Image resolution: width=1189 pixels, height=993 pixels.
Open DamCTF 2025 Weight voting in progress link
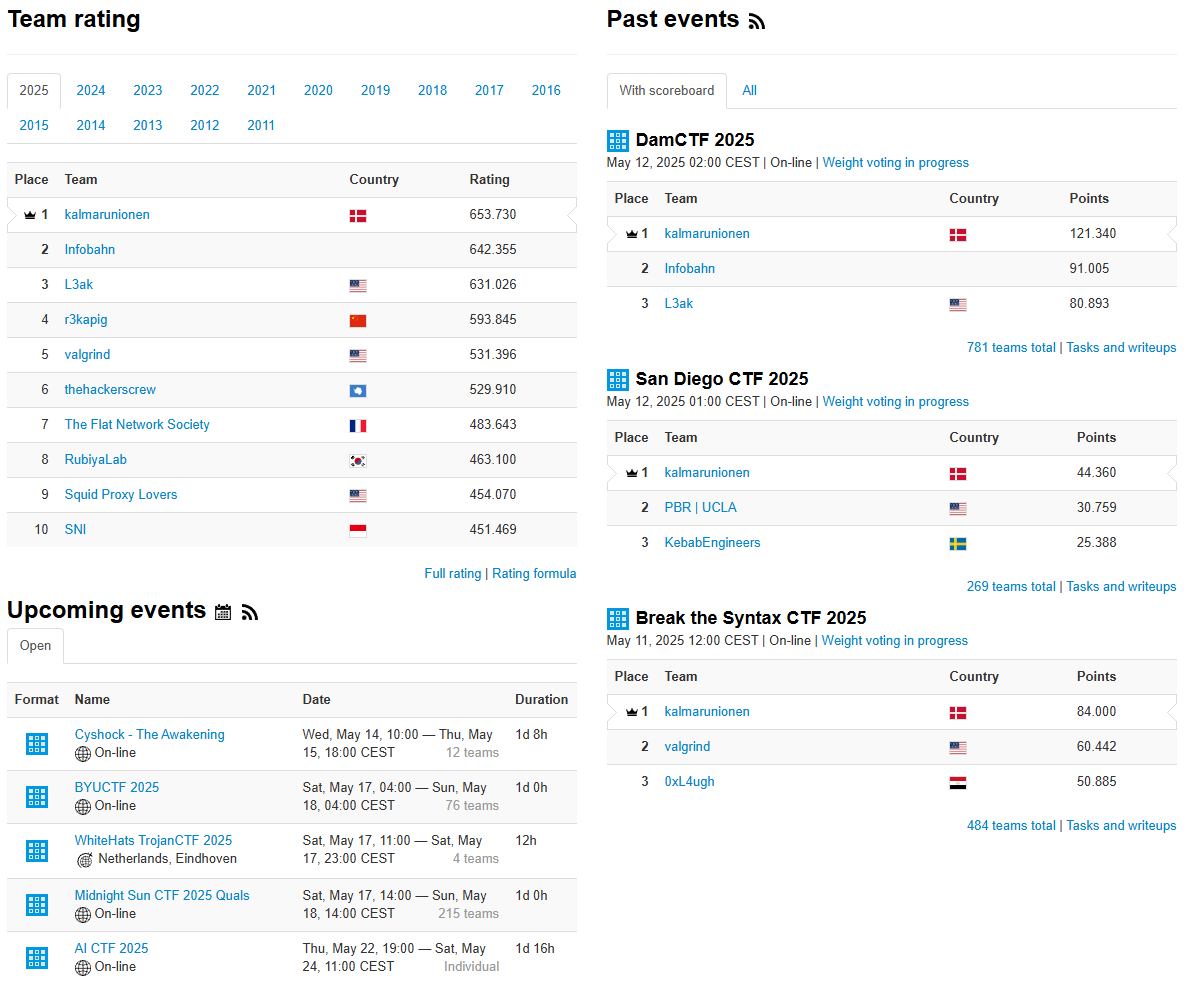(896, 162)
